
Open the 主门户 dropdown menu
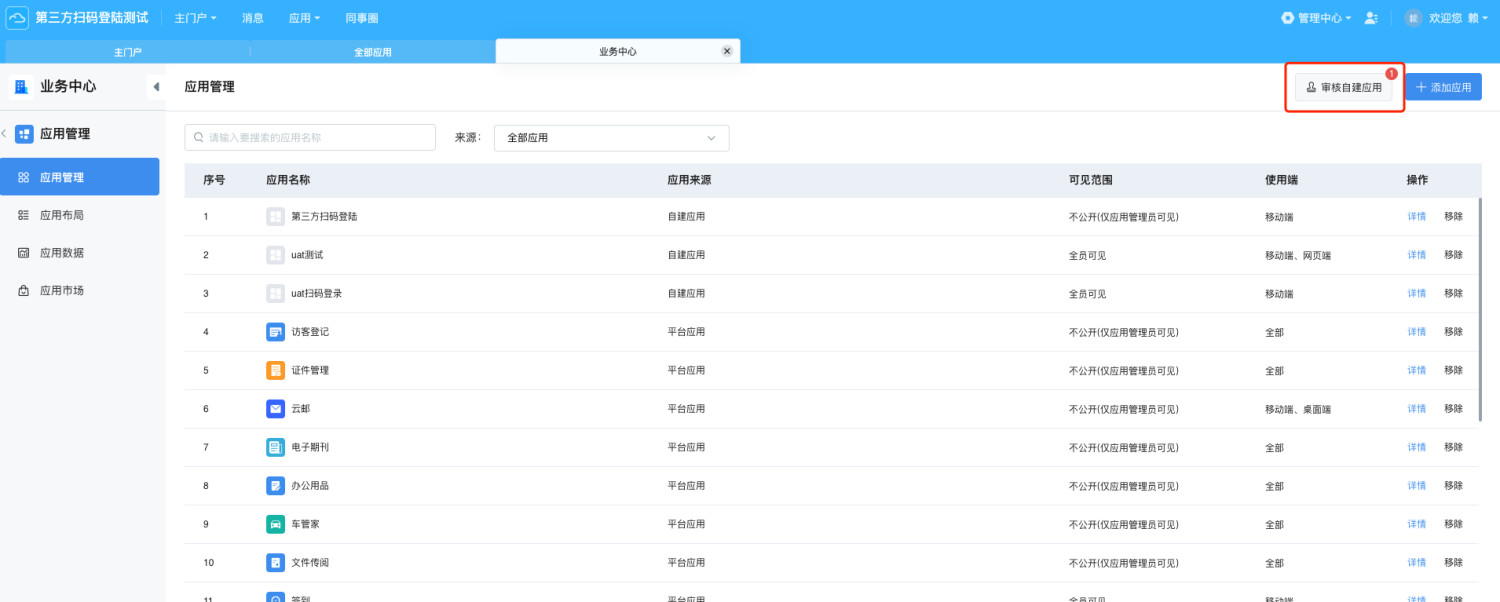coord(195,18)
